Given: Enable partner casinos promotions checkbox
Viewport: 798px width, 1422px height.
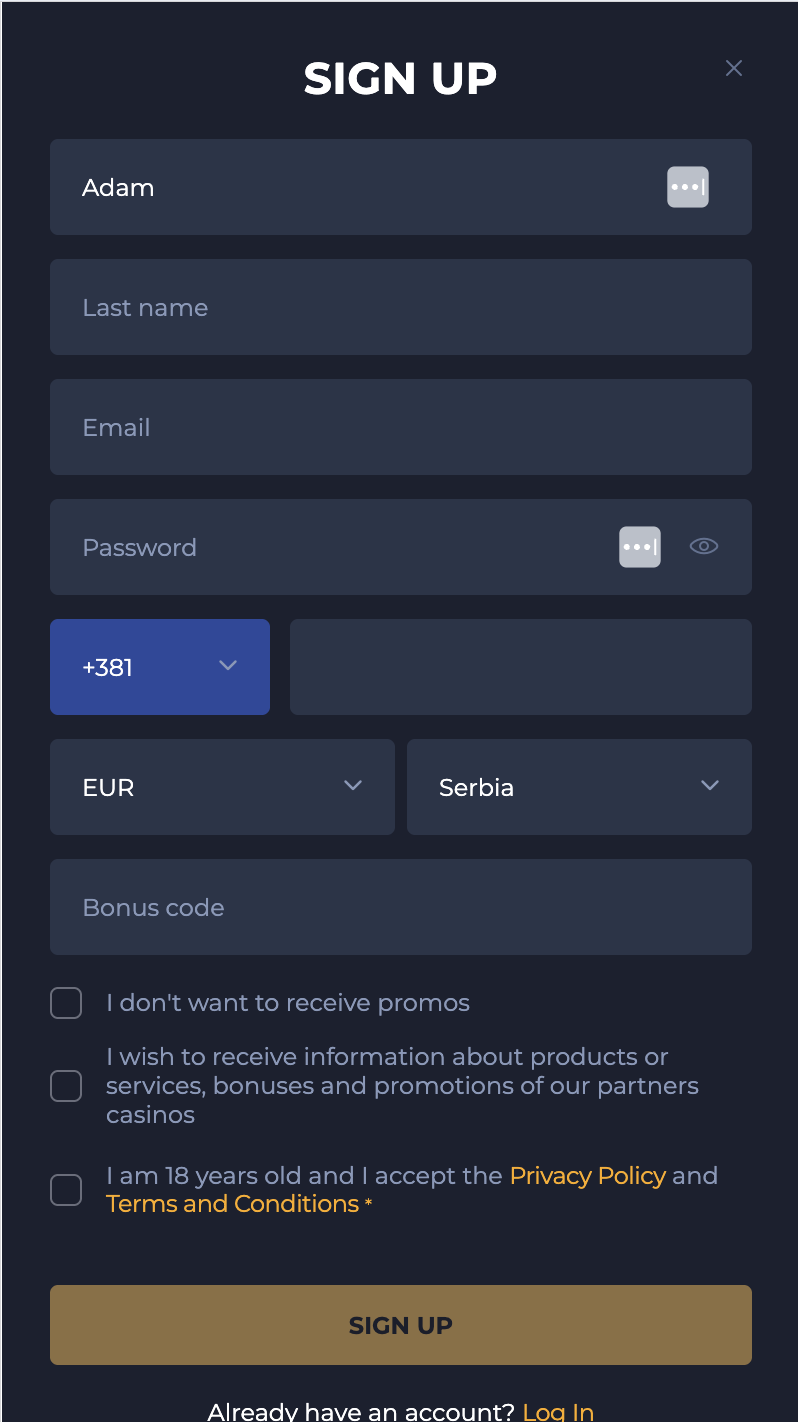Looking at the screenshot, I should click(66, 1086).
